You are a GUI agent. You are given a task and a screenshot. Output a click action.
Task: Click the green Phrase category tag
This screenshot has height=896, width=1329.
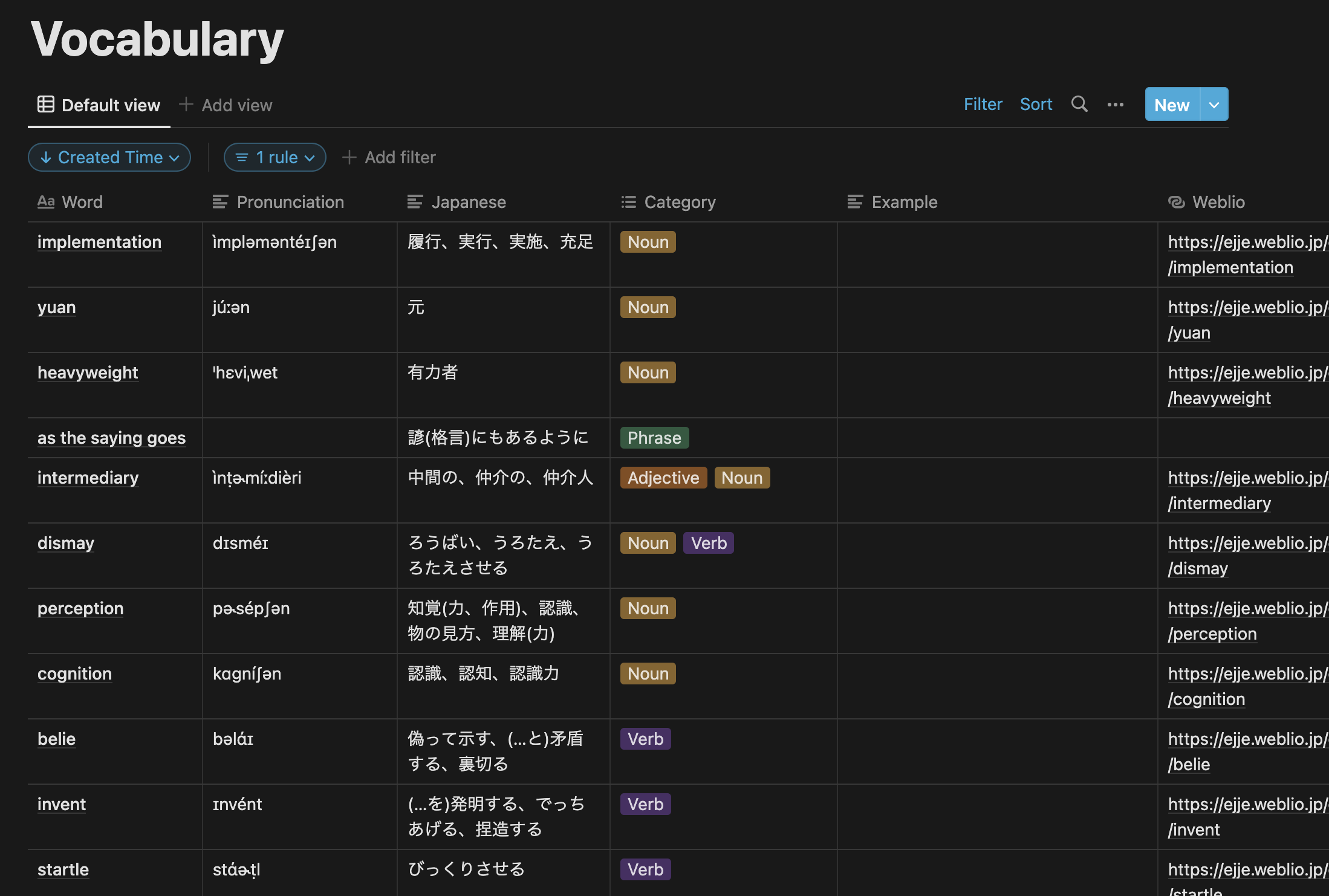[x=654, y=438]
